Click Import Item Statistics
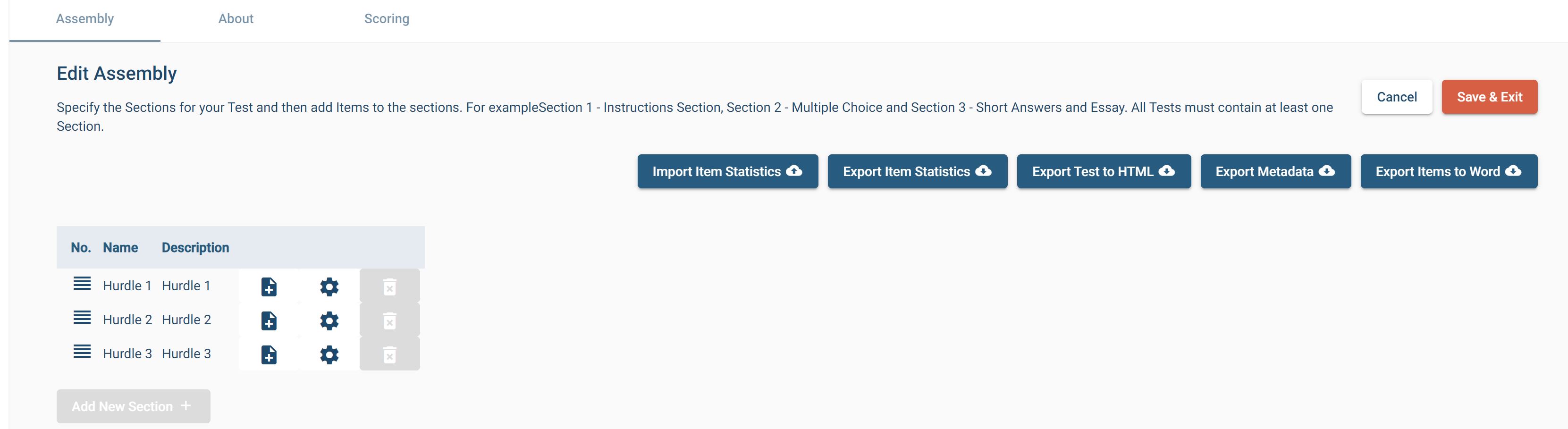Screen dimensions: 1568x429 [727, 171]
